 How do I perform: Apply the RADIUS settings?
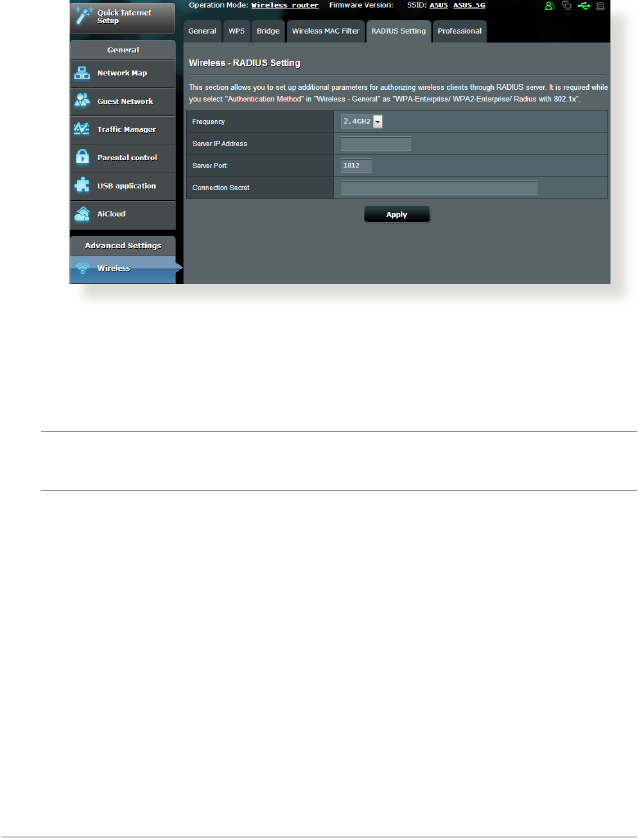pyautogui.click(x=396, y=214)
